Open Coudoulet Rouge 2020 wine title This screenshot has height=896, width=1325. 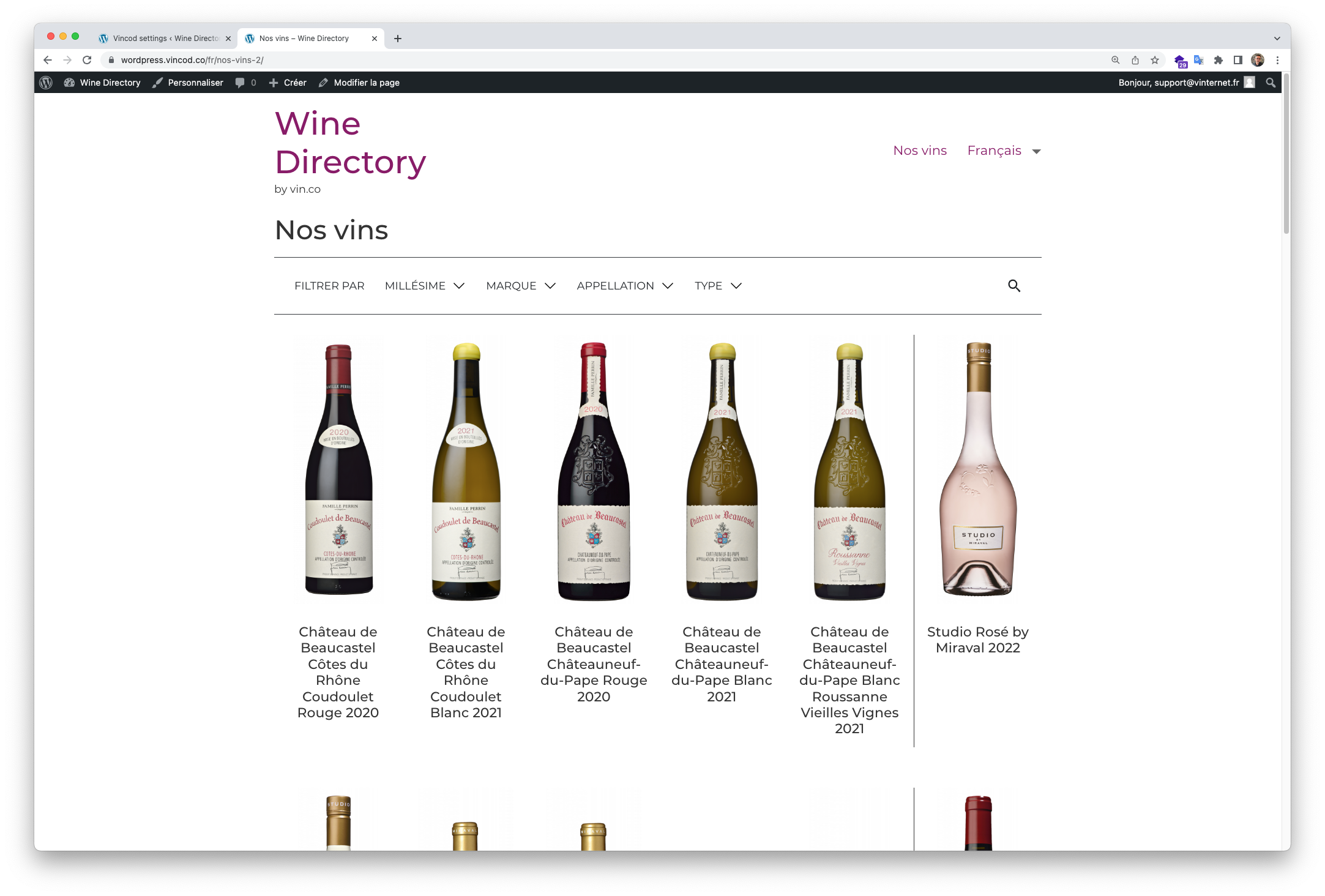tap(338, 672)
